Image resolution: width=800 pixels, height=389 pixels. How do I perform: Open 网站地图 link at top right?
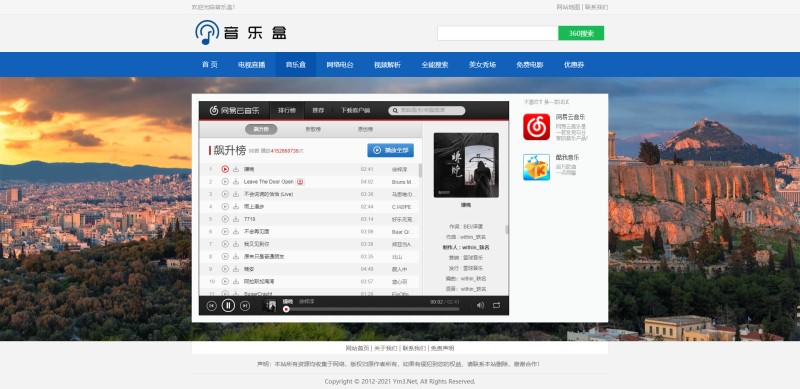568,7
